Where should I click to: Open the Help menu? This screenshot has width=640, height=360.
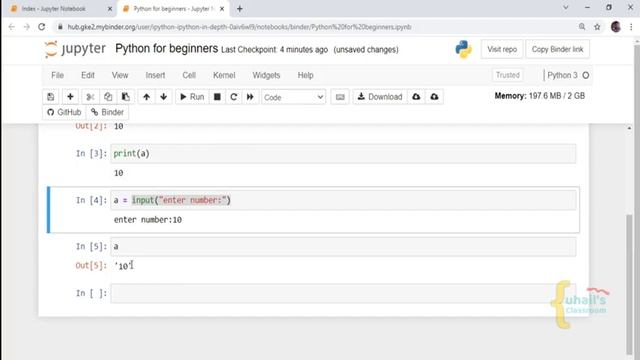(305, 75)
